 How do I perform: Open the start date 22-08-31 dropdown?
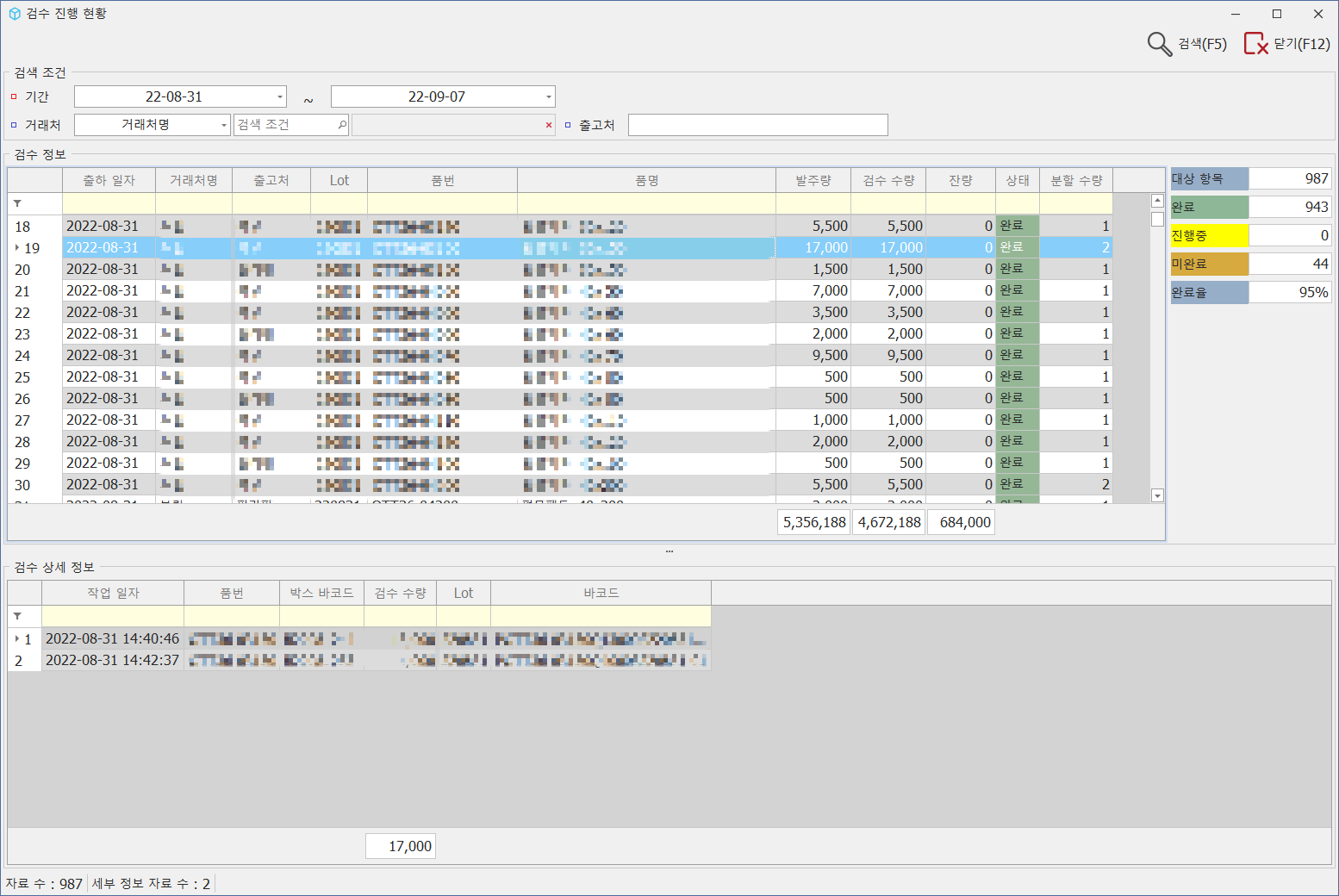pos(280,96)
